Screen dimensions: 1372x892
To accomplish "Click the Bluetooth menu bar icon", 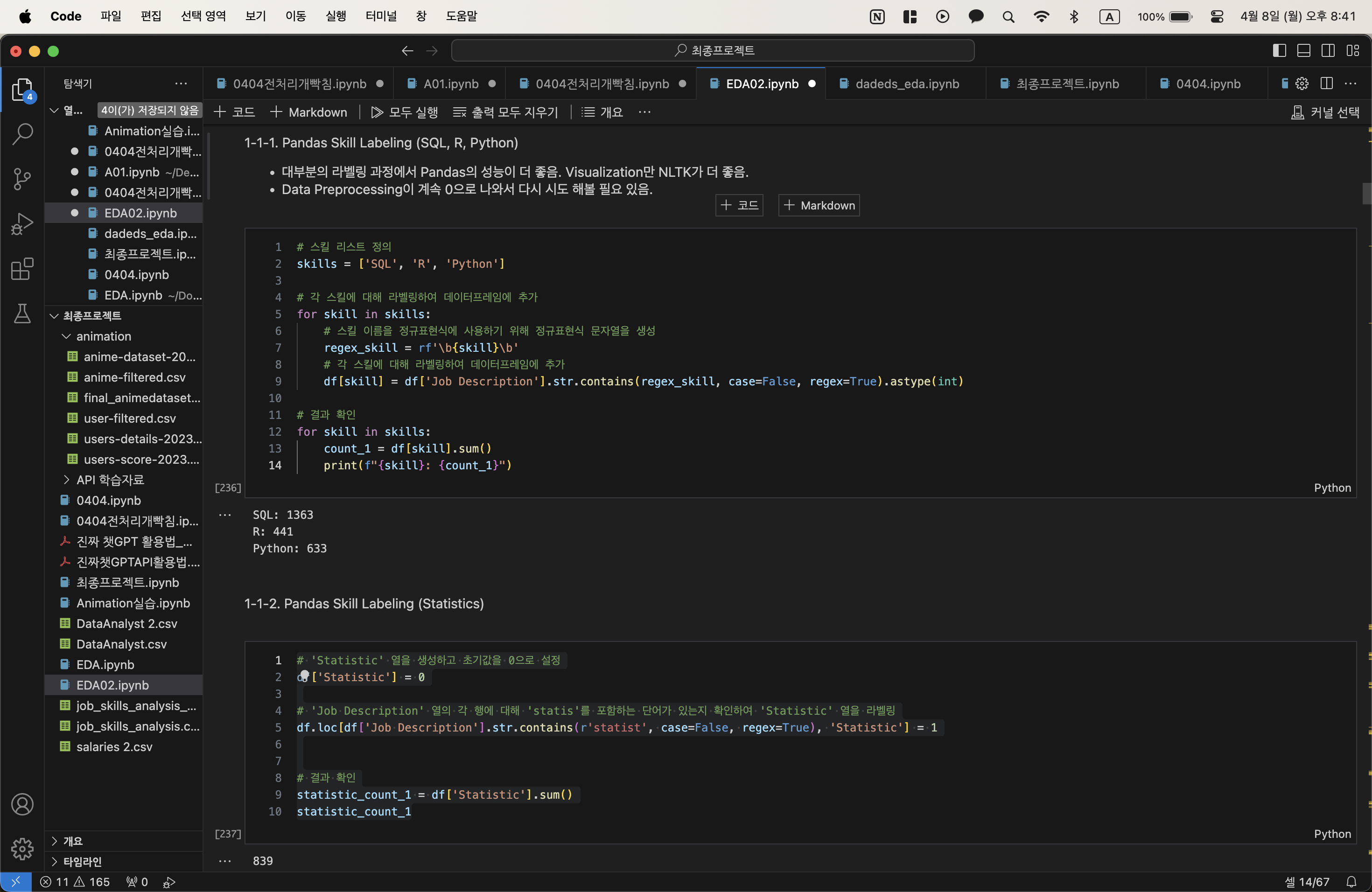I will click(1074, 17).
